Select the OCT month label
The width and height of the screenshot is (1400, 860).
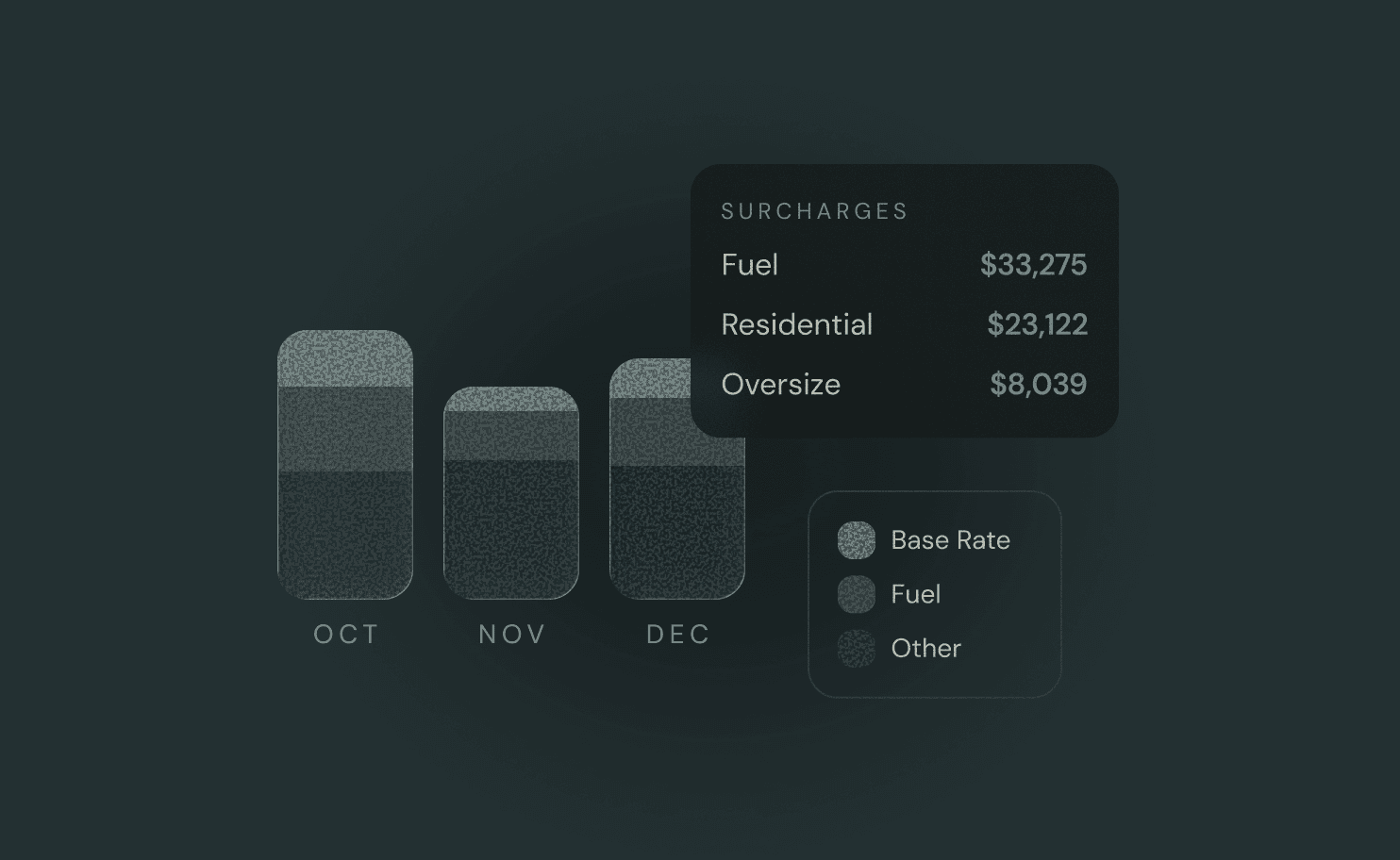[x=346, y=635]
